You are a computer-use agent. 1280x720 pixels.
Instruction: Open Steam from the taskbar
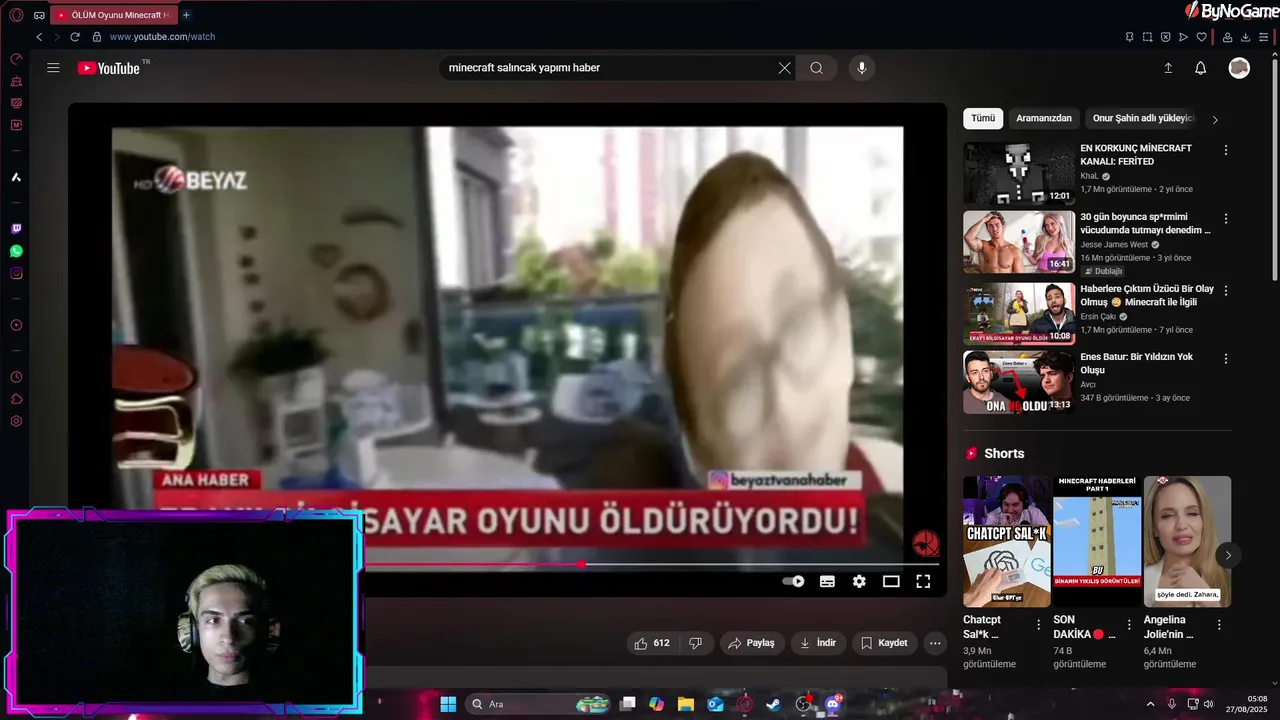(773, 704)
